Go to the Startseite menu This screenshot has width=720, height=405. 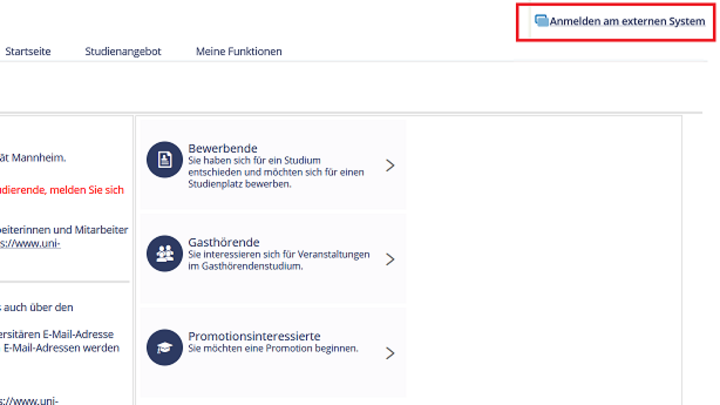28,51
